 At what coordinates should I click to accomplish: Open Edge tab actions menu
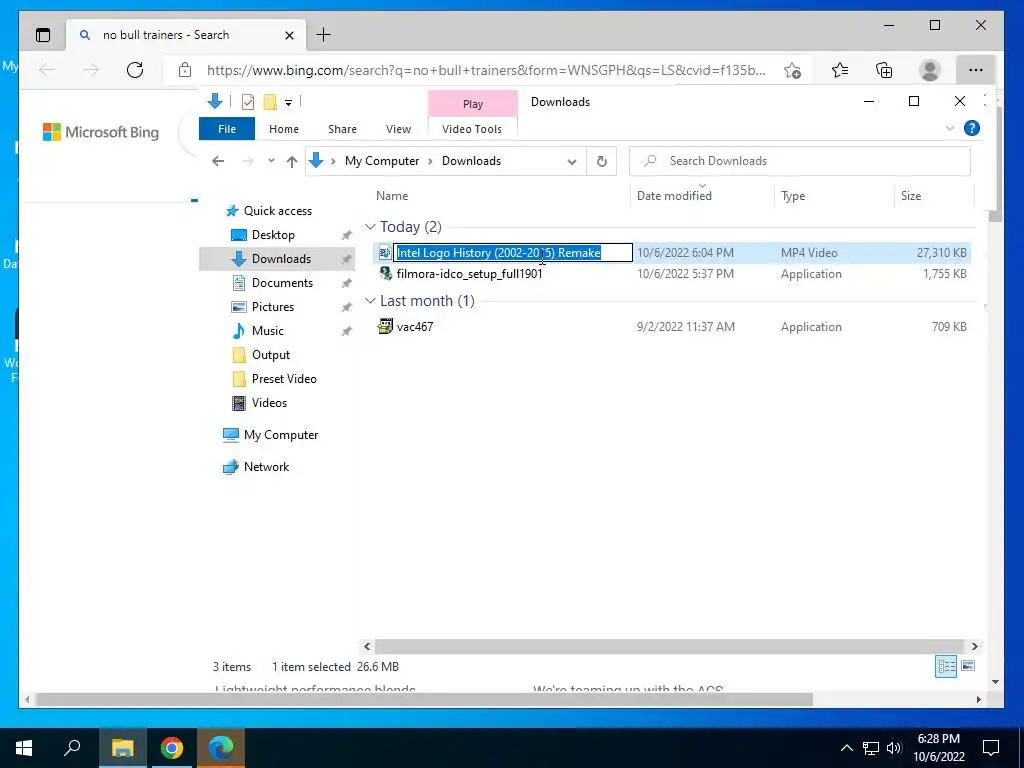(43, 35)
